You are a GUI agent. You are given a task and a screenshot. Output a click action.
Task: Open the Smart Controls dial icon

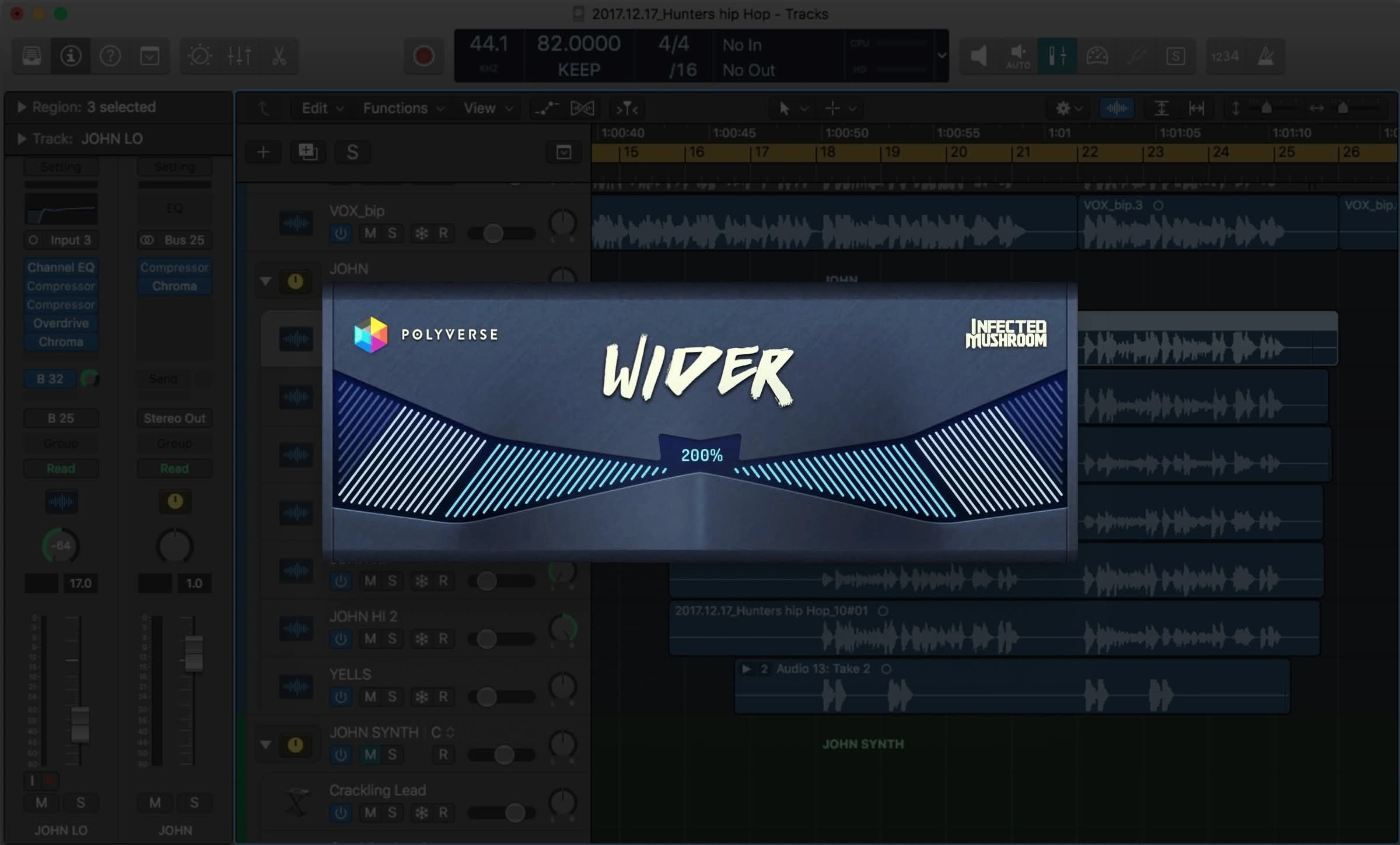pos(199,56)
